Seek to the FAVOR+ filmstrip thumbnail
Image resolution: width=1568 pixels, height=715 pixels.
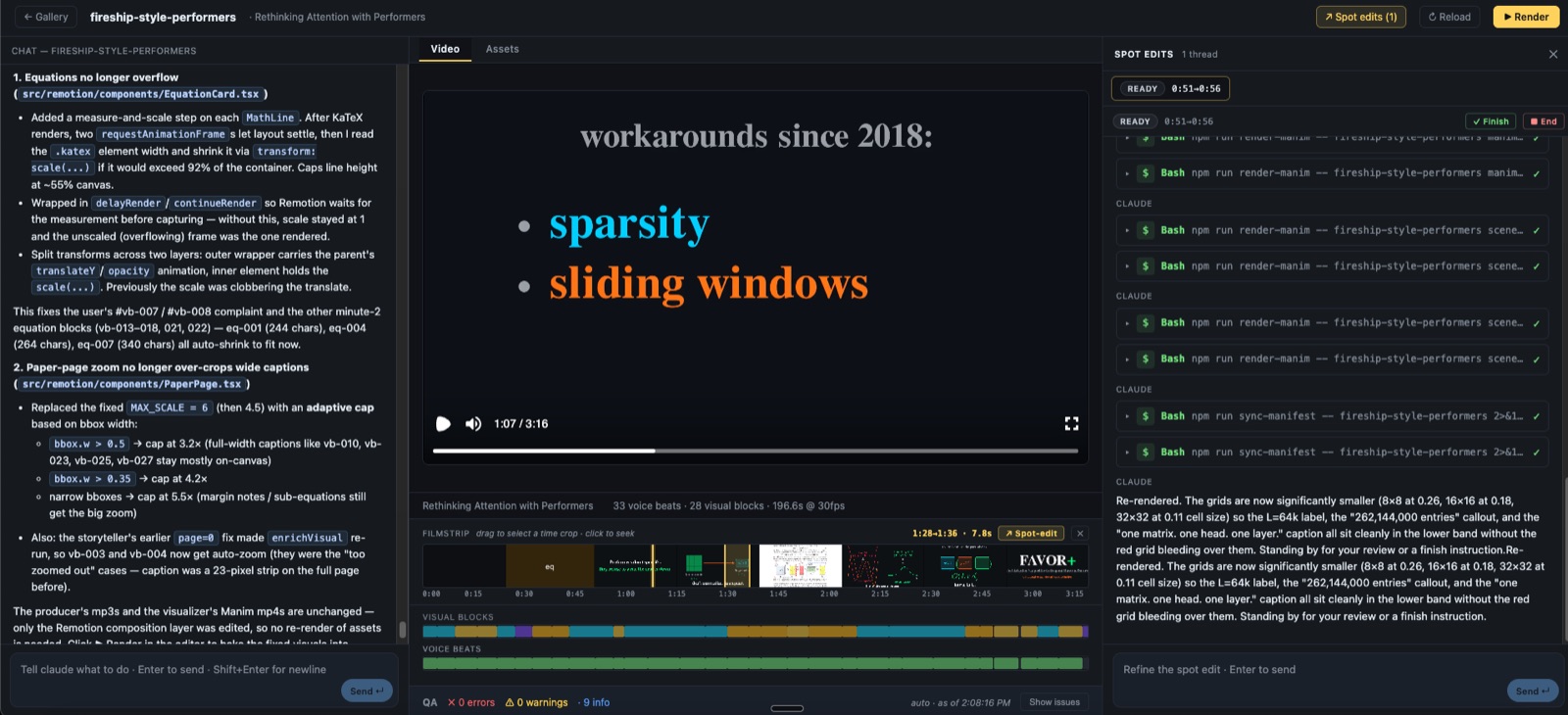pyautogui.click(x=1046, y=566)
